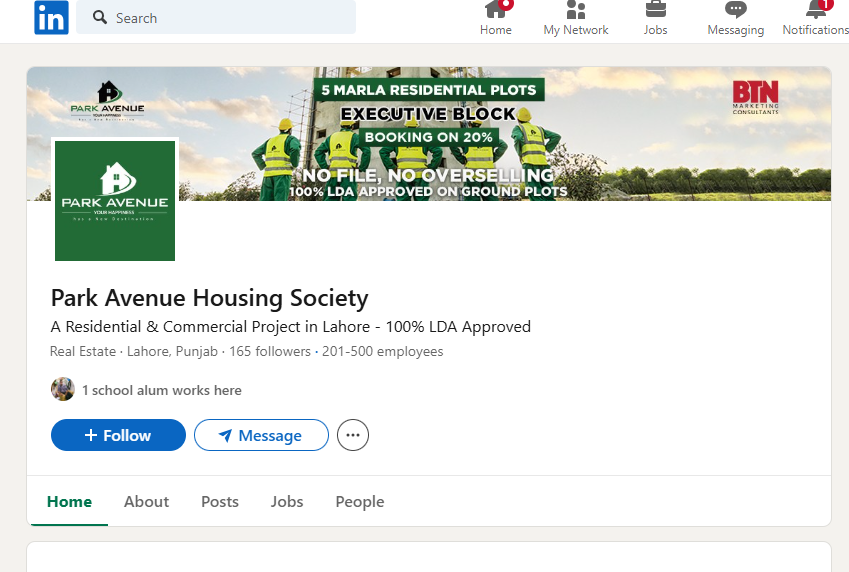Open the 1 school alum link
Image resolution: width=849 pixels, height=572 pixels.
[x=162, y=390]
